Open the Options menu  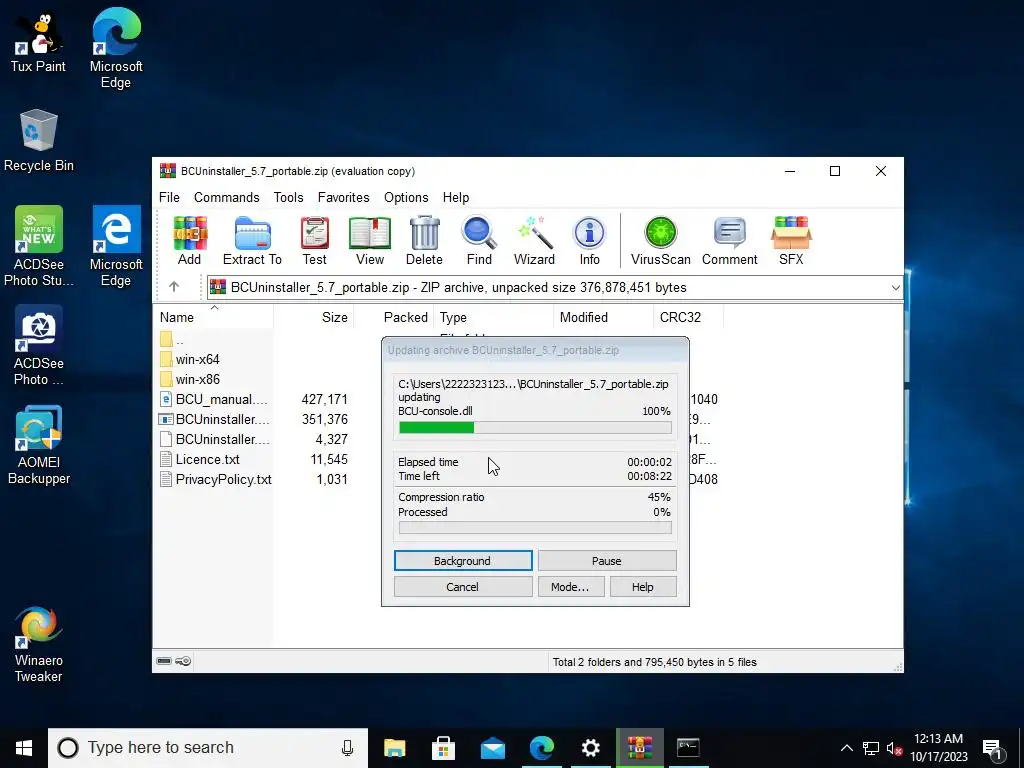coord(406,197)
